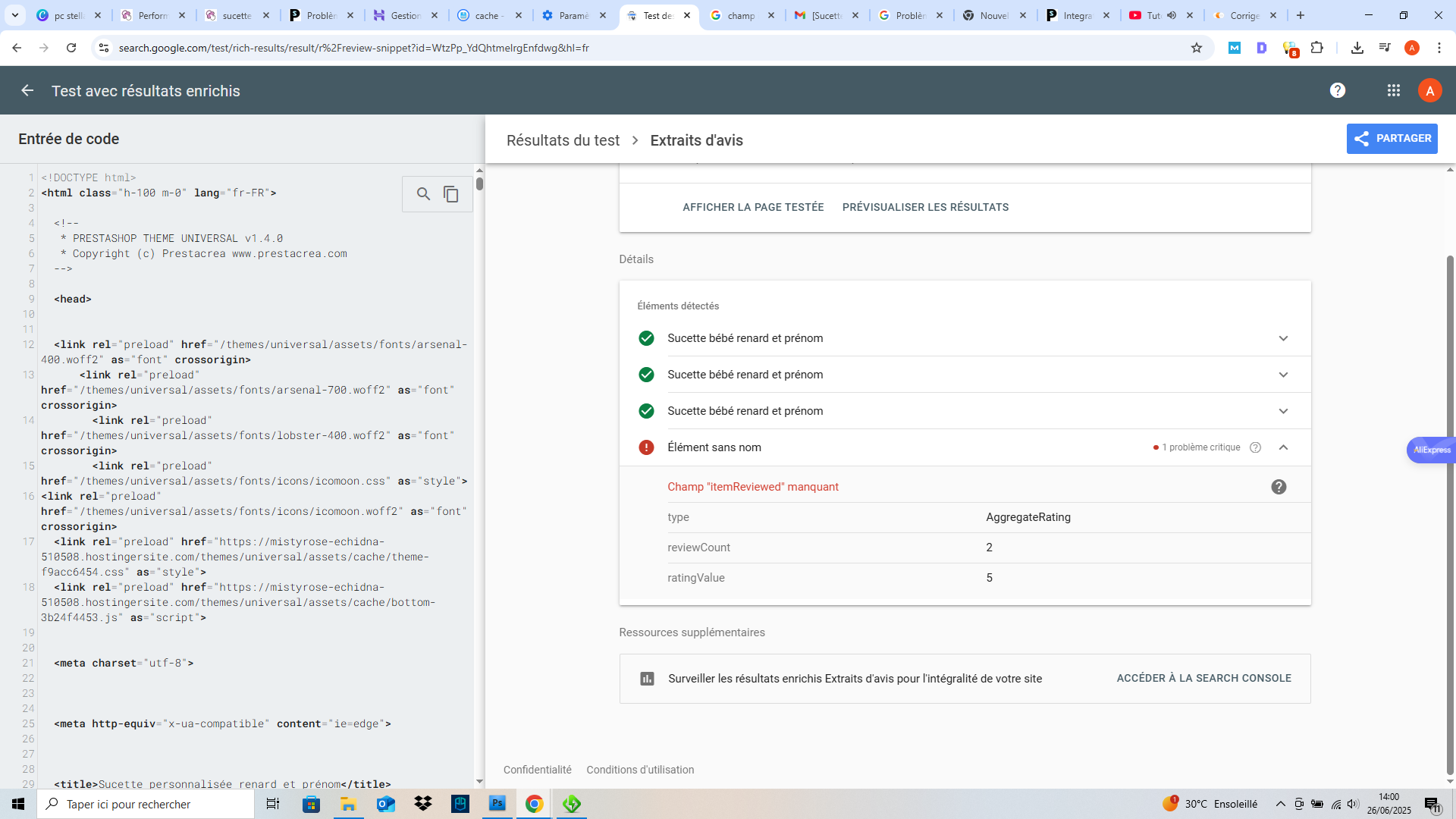Search within the code panel
This screenshot has width=1456, height=819.
(x=424, y=194)
